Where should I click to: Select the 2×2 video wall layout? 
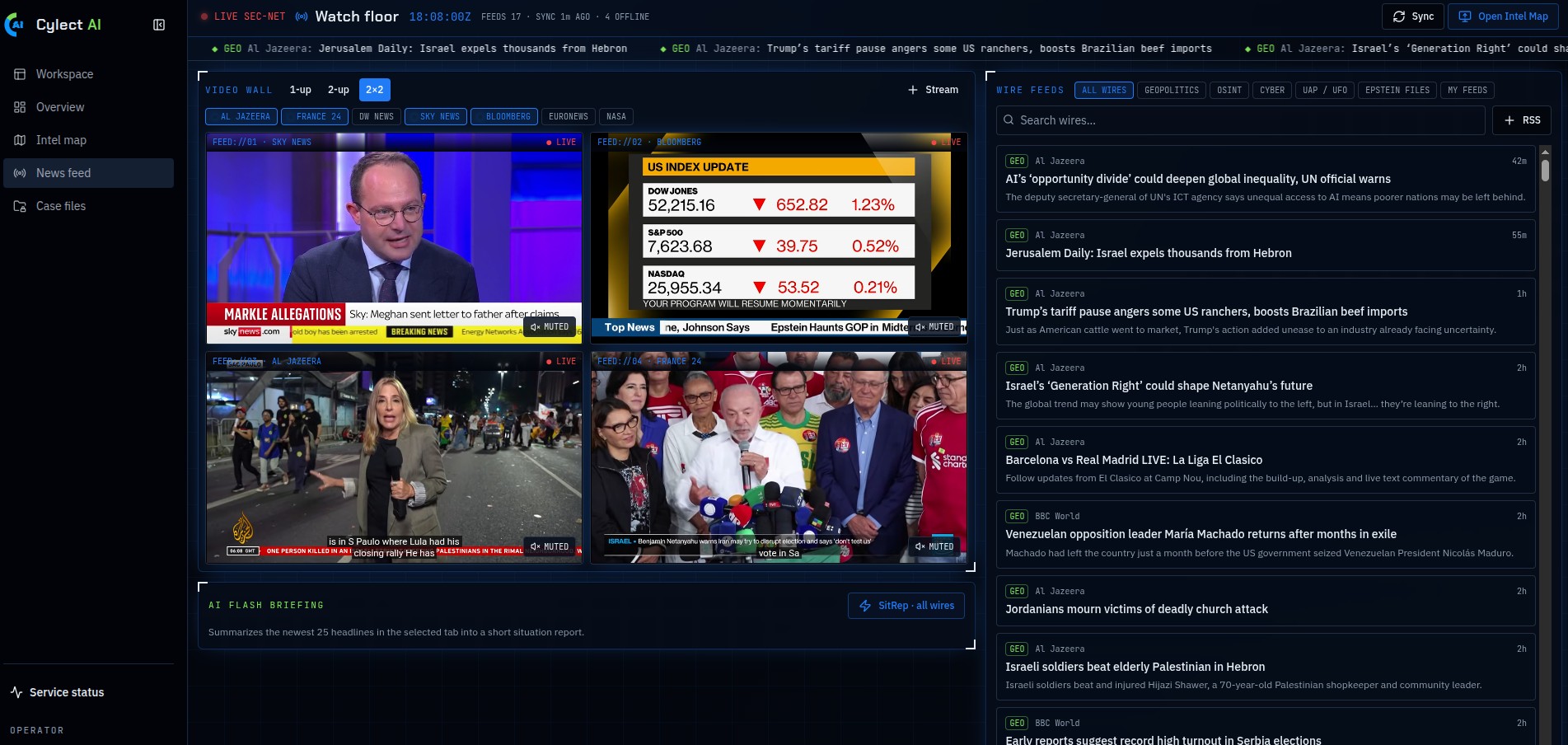(375, 90)
